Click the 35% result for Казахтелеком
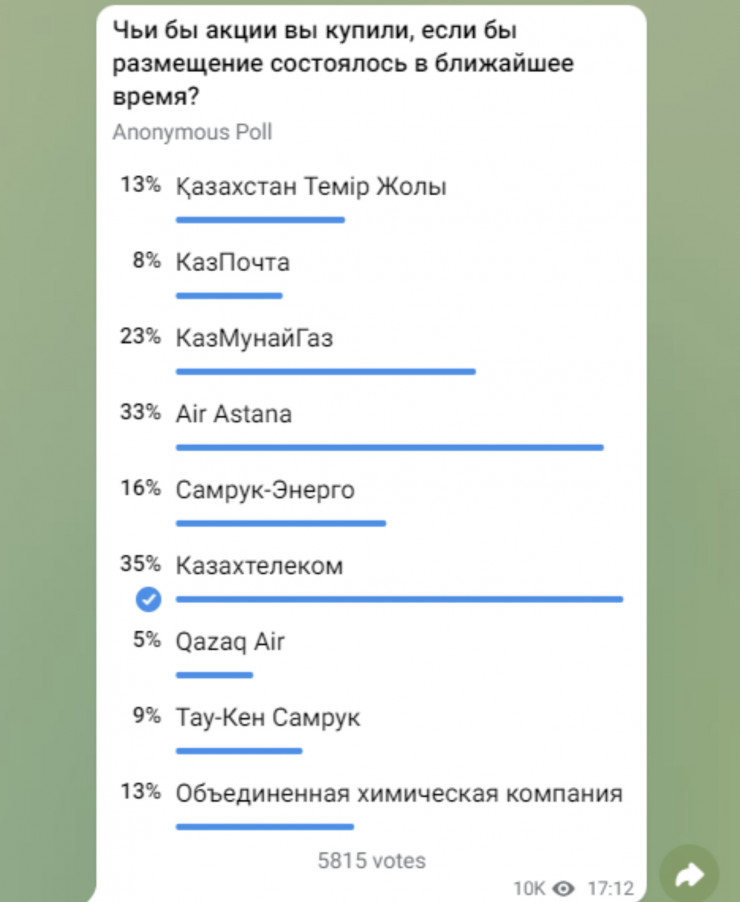 pos(140,564)
